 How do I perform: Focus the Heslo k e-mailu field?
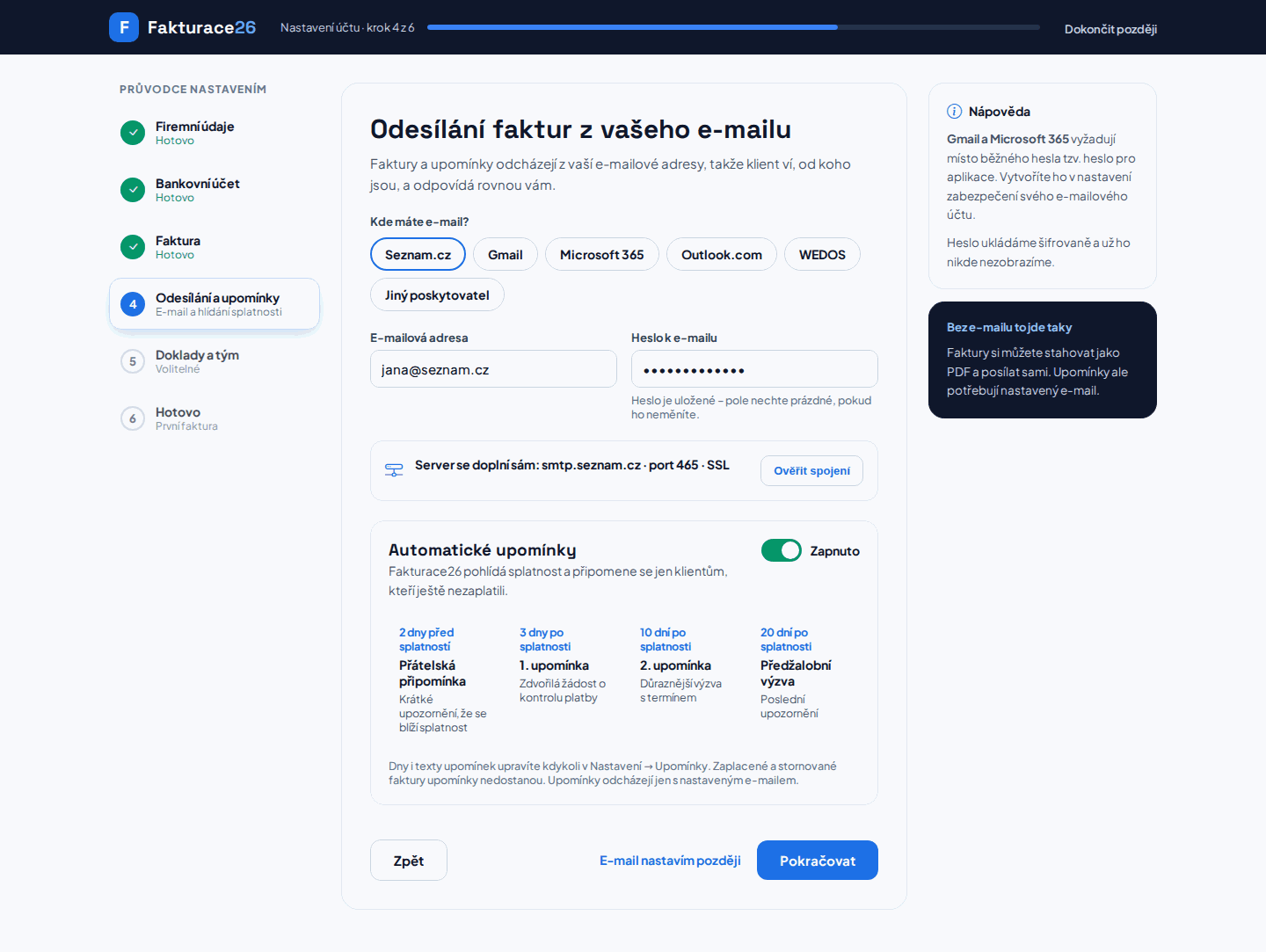pyautogui.click(x=754, y=369)
